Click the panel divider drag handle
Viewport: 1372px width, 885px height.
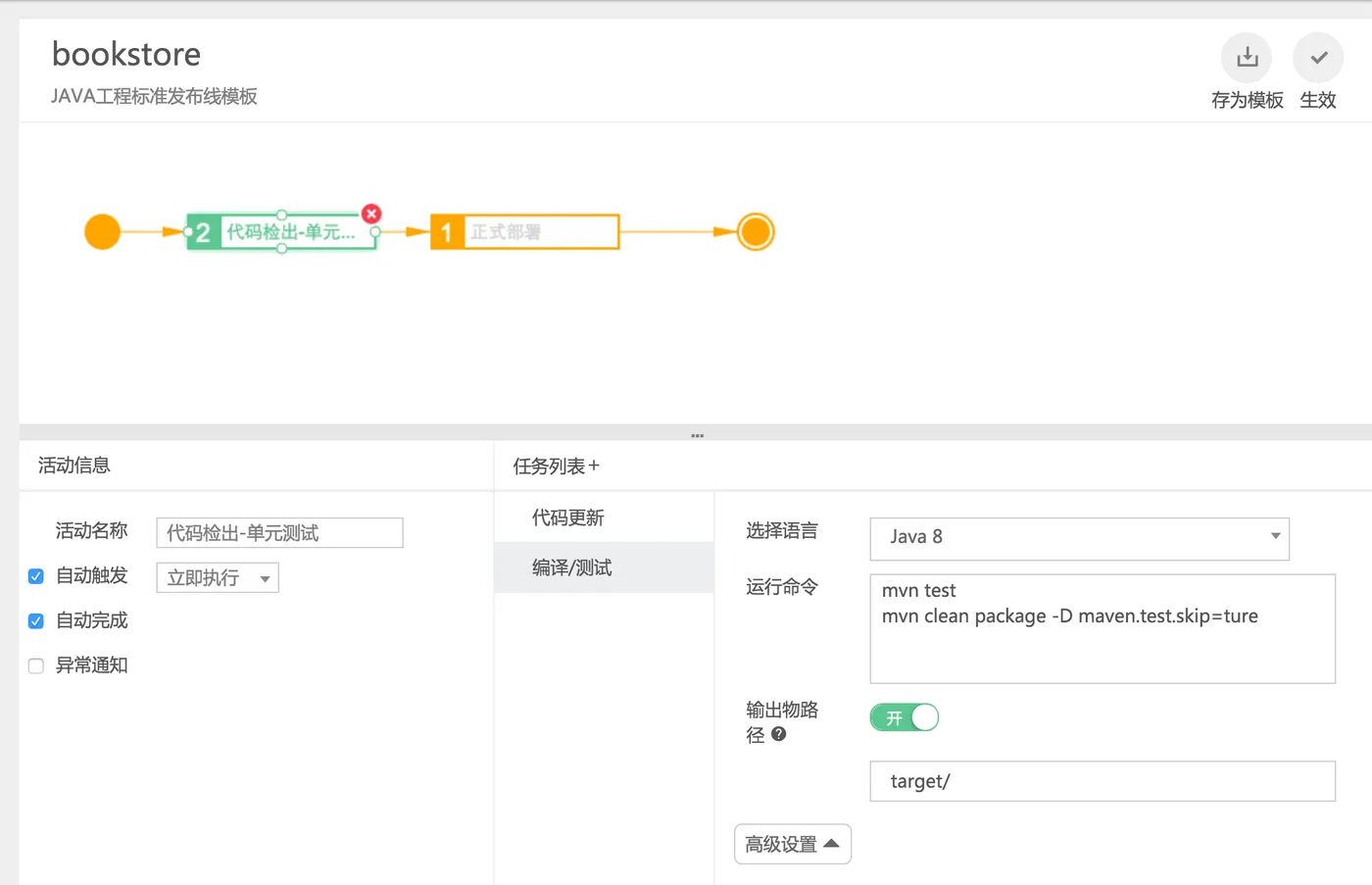[697, 435]
